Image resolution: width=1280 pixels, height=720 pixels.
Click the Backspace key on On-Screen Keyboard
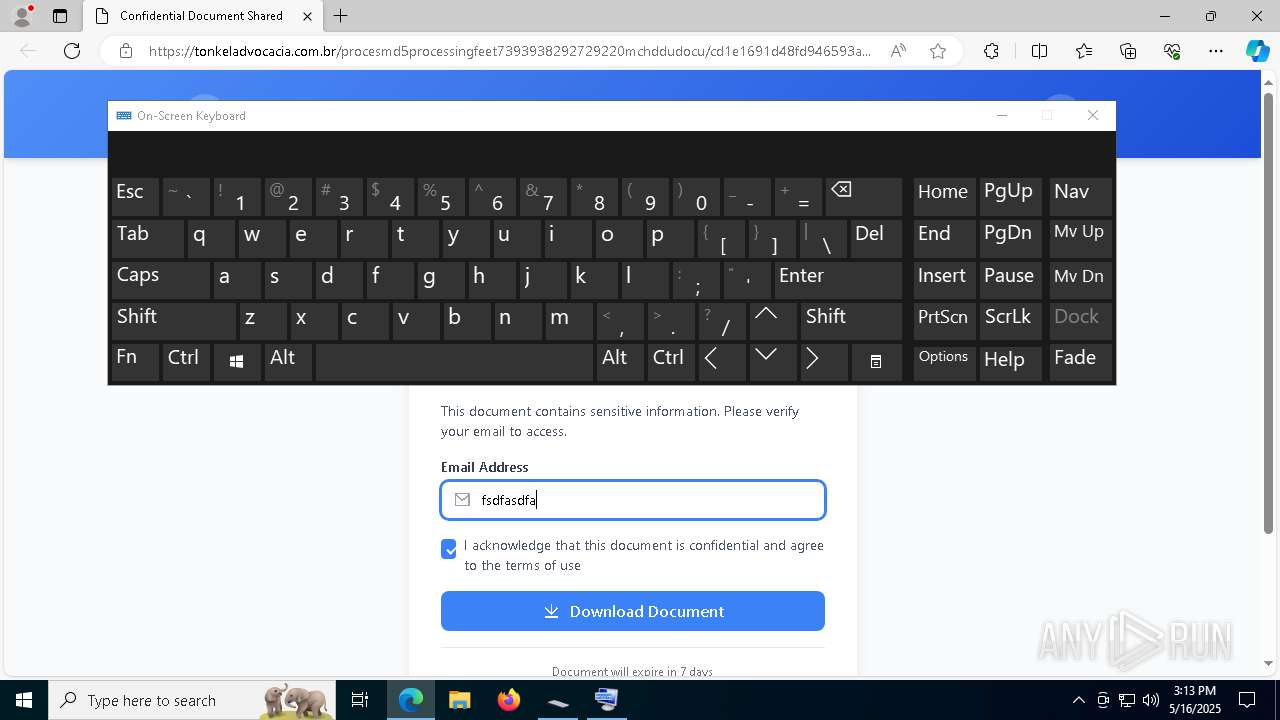pyautogui.click(x=864, y=197)
